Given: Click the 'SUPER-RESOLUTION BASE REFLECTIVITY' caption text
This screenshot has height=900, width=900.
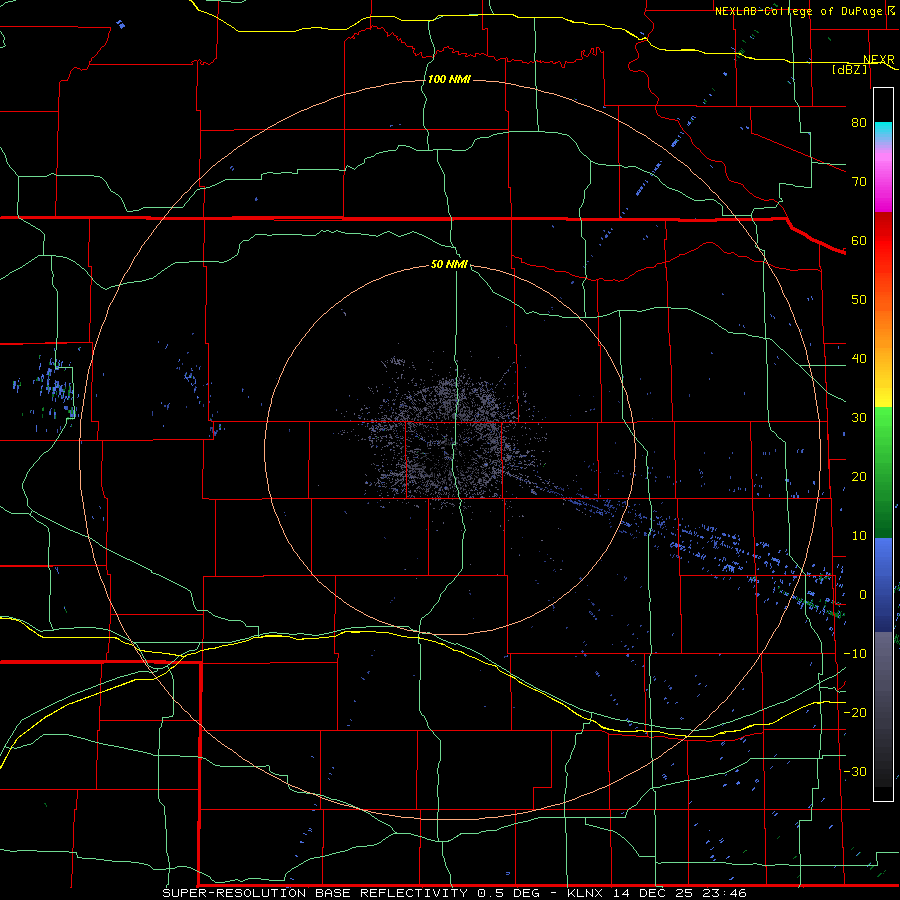Looking at the screenshot, I should coord(315,893).
